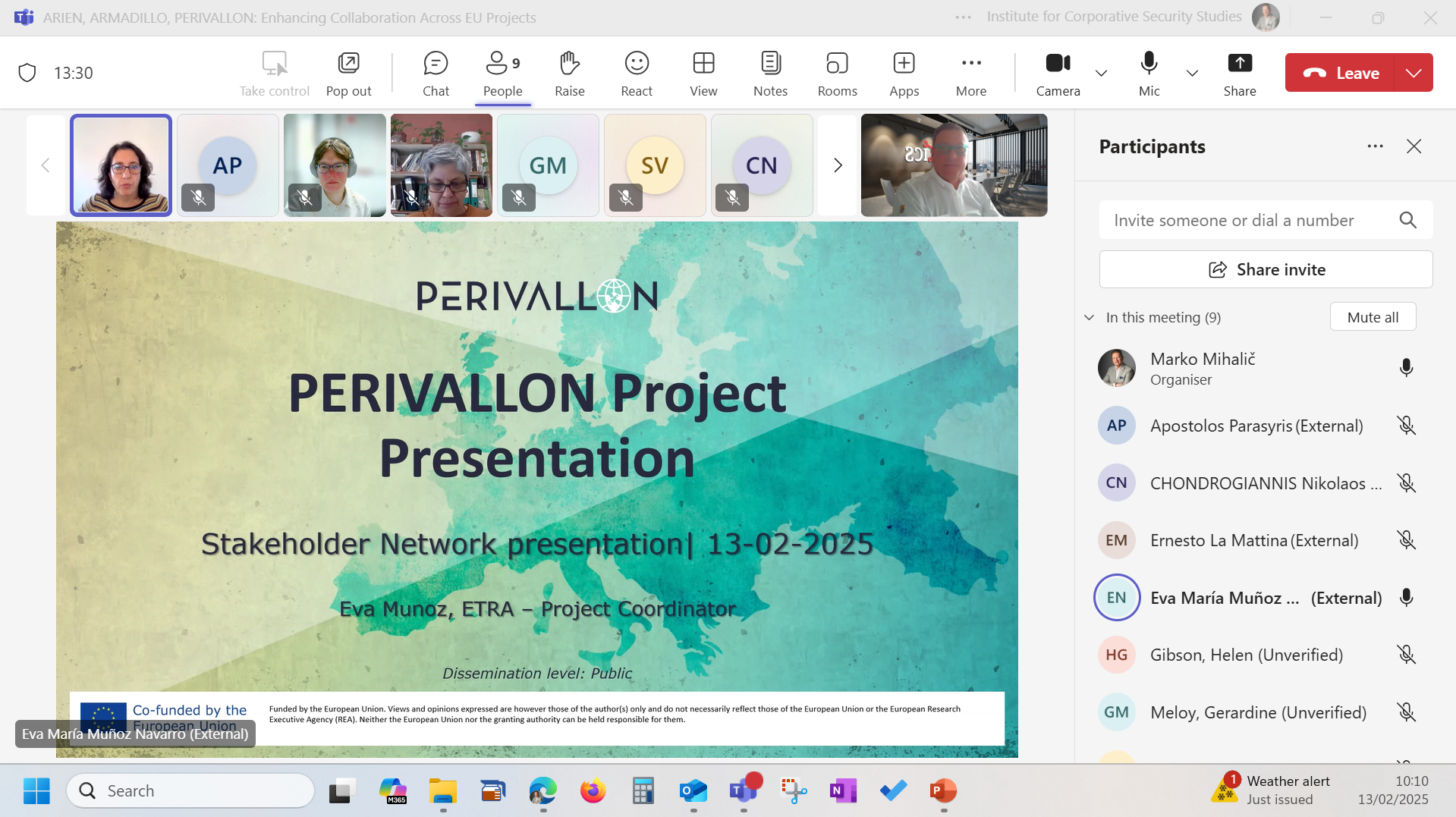Screen dimensions: 1456x817
Task: Toggle the People participants tab
Action: pos(502,73)
